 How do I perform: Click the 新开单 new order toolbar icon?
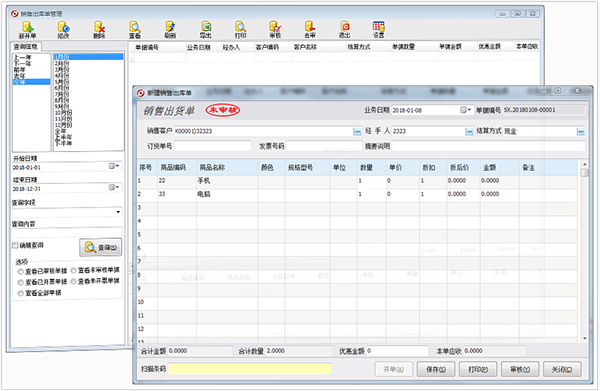click(28, 30)
